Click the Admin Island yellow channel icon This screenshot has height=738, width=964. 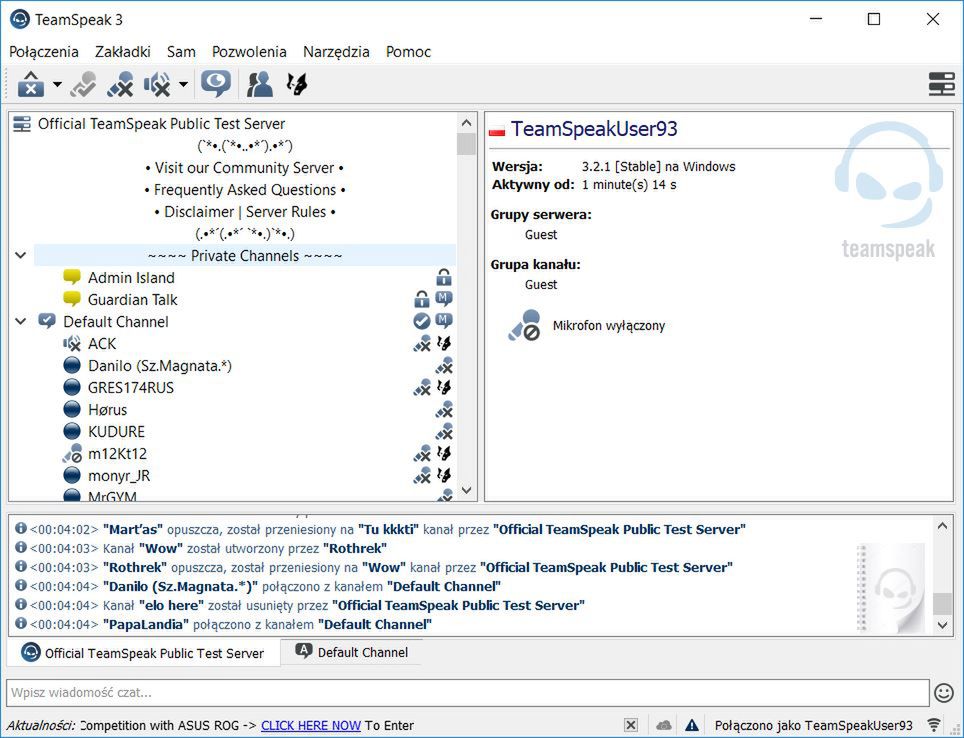72,277
